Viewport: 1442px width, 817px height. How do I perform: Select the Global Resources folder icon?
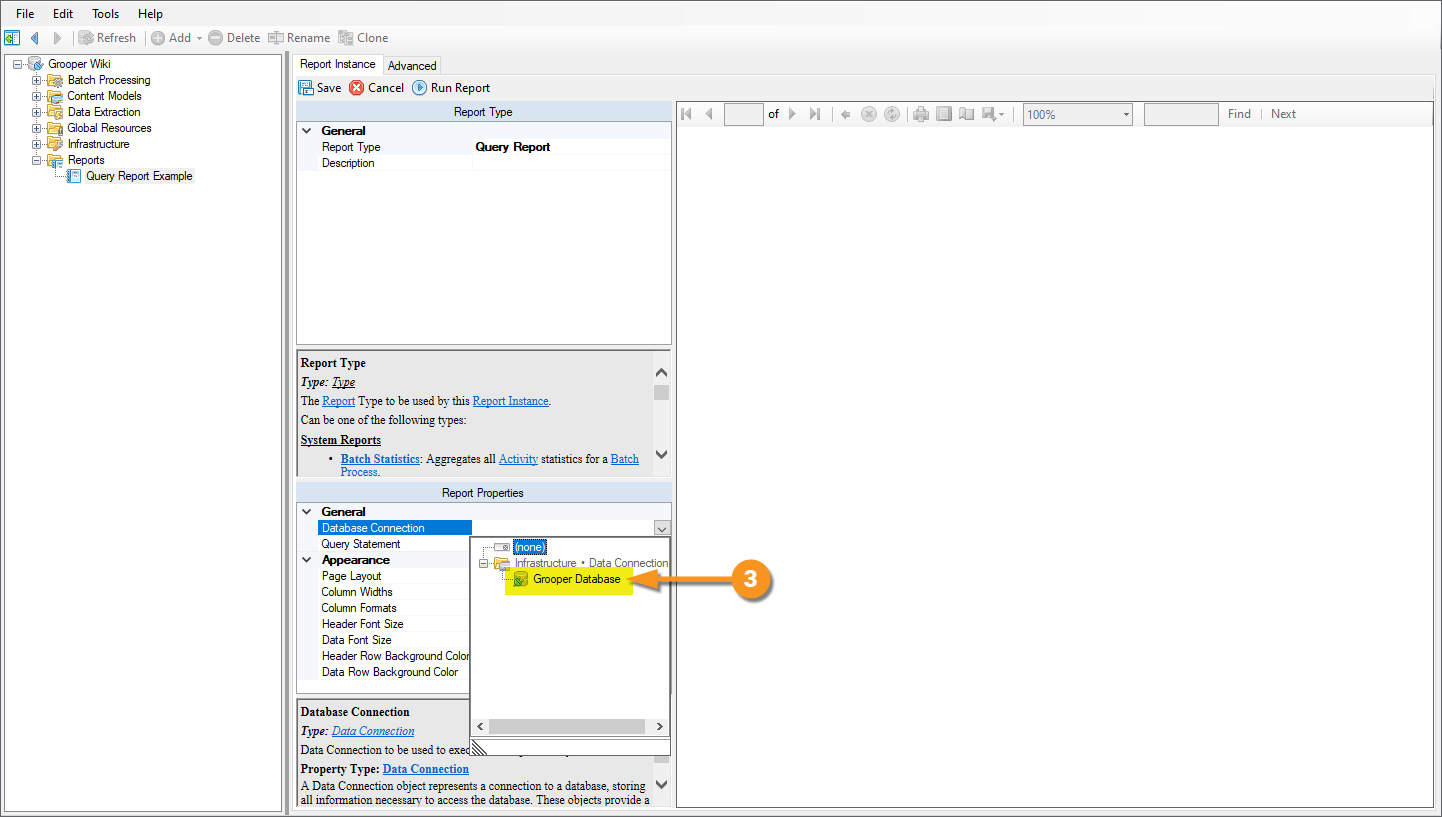54,128
